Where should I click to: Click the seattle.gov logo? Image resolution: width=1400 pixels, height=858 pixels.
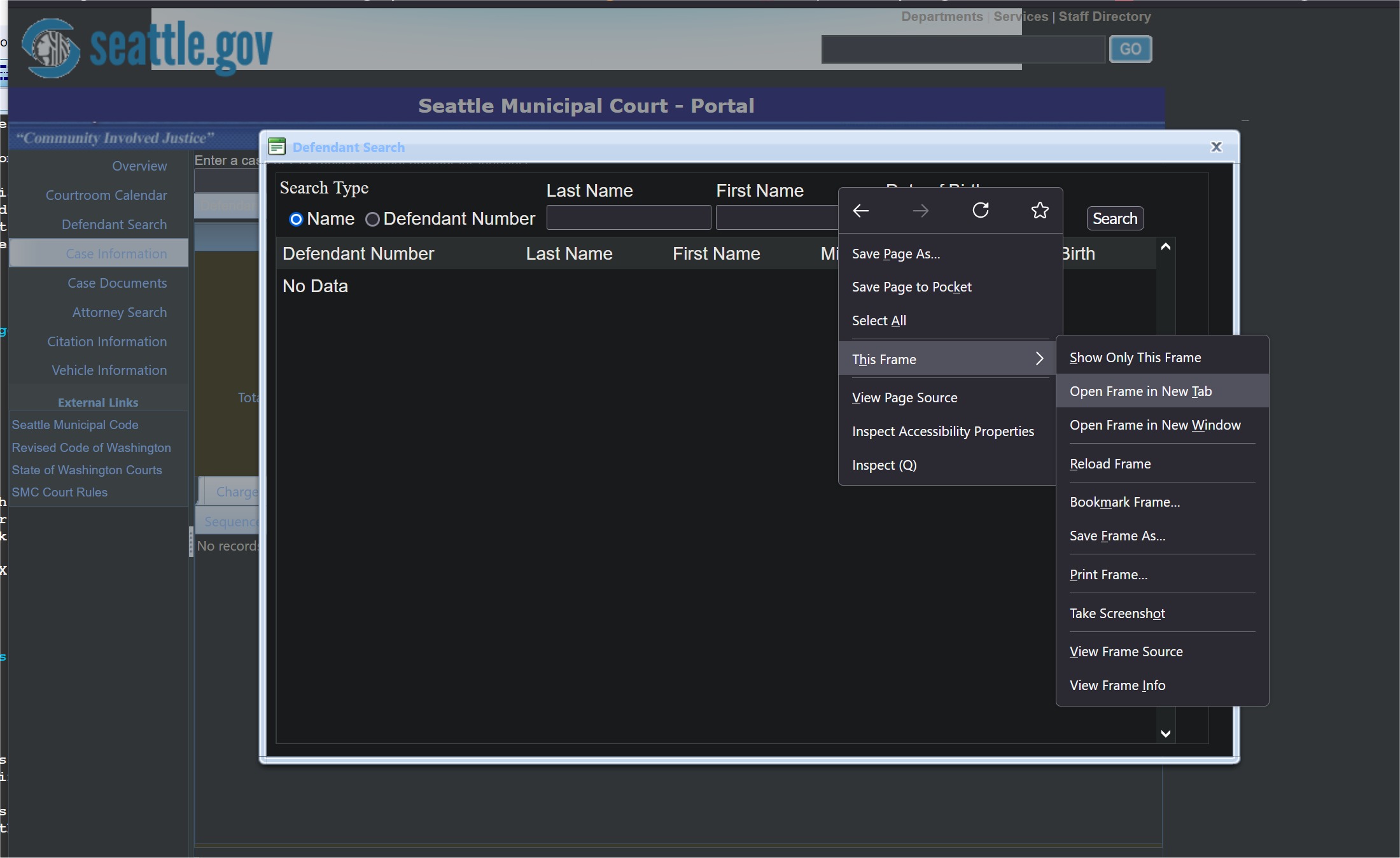tap(148, 47)
